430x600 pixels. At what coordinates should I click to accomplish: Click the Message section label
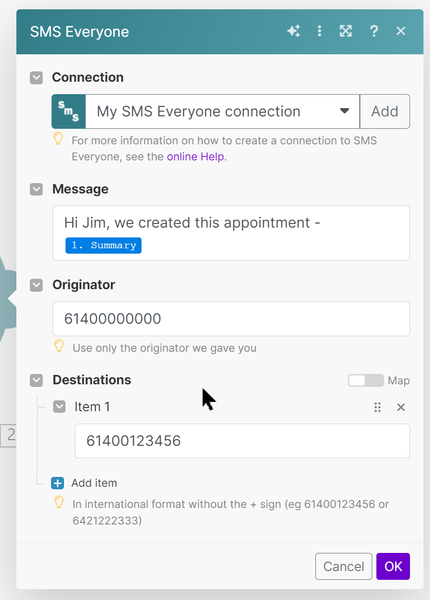80,189
